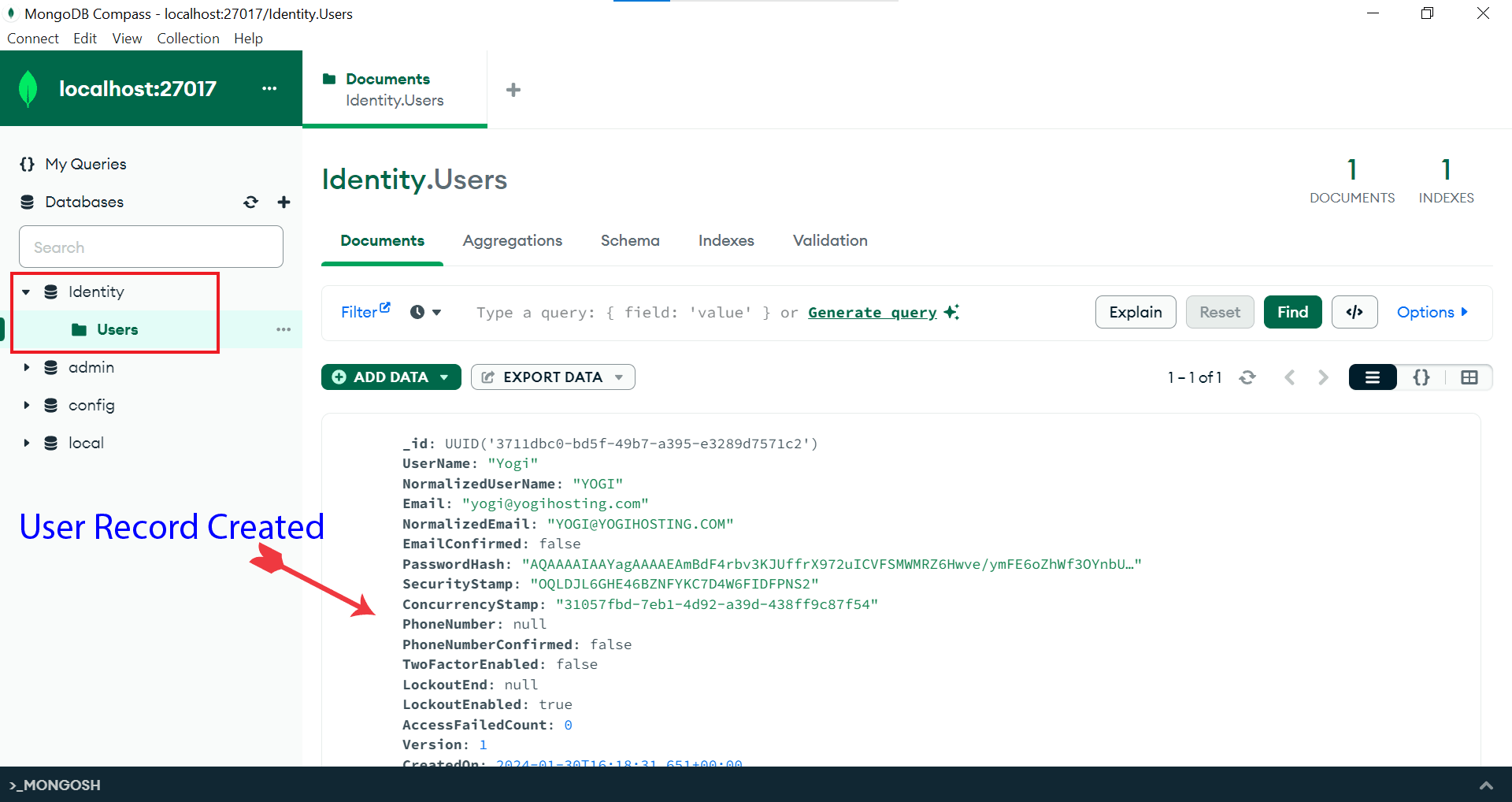The height and width of the screenshot is (802, 1512).
Task: Export query to language code icon
Action: coord(1354,312)
